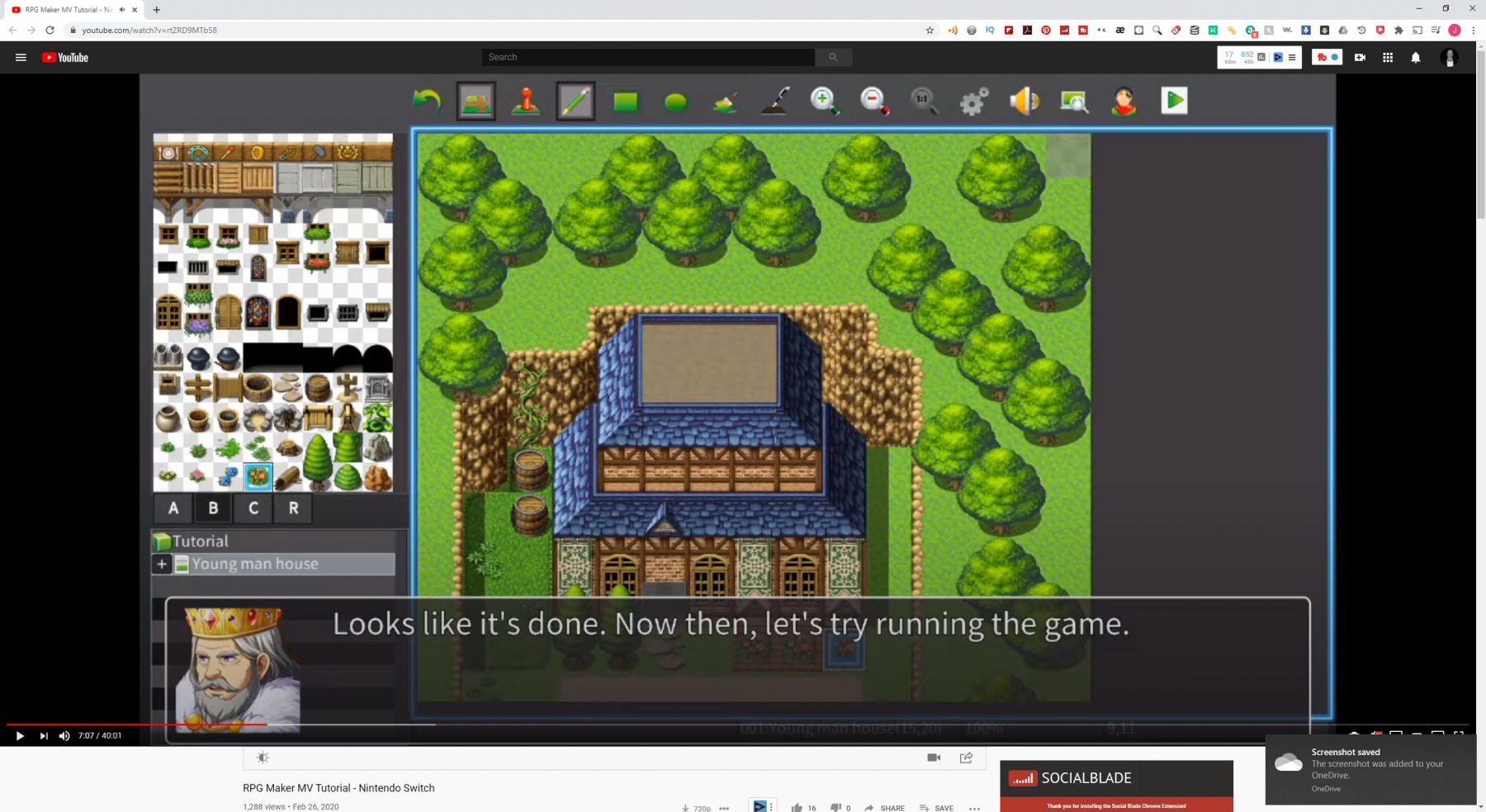Click the SAVE to playlist button
This screenshot has height=812, width=1486.
(936, 808)
